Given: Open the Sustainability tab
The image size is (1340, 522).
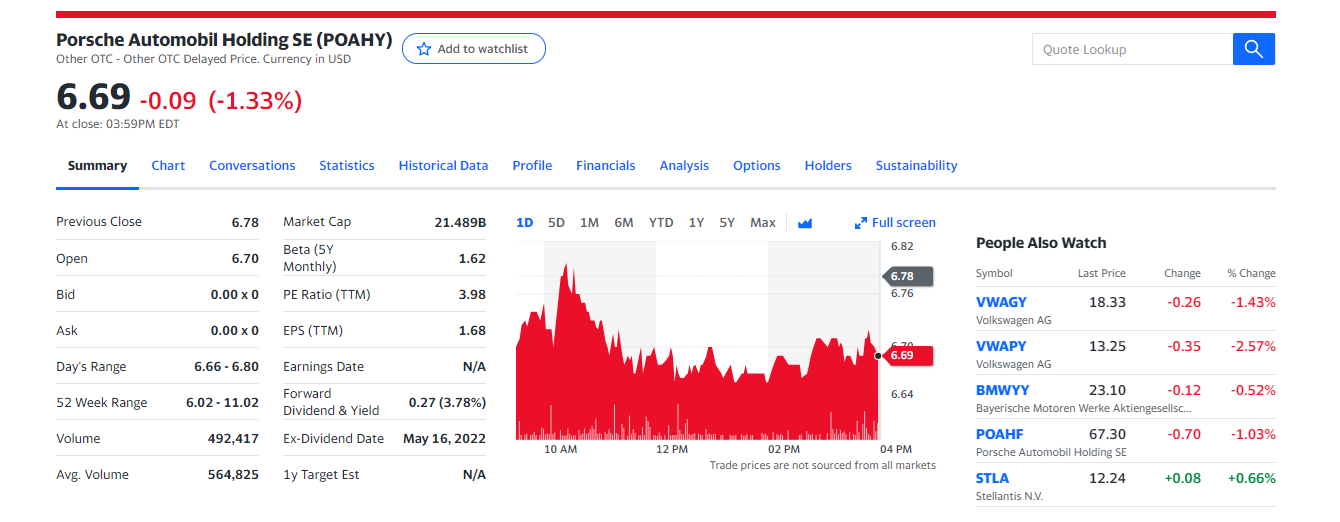Looking at the screenshot, I should [916, 166].
